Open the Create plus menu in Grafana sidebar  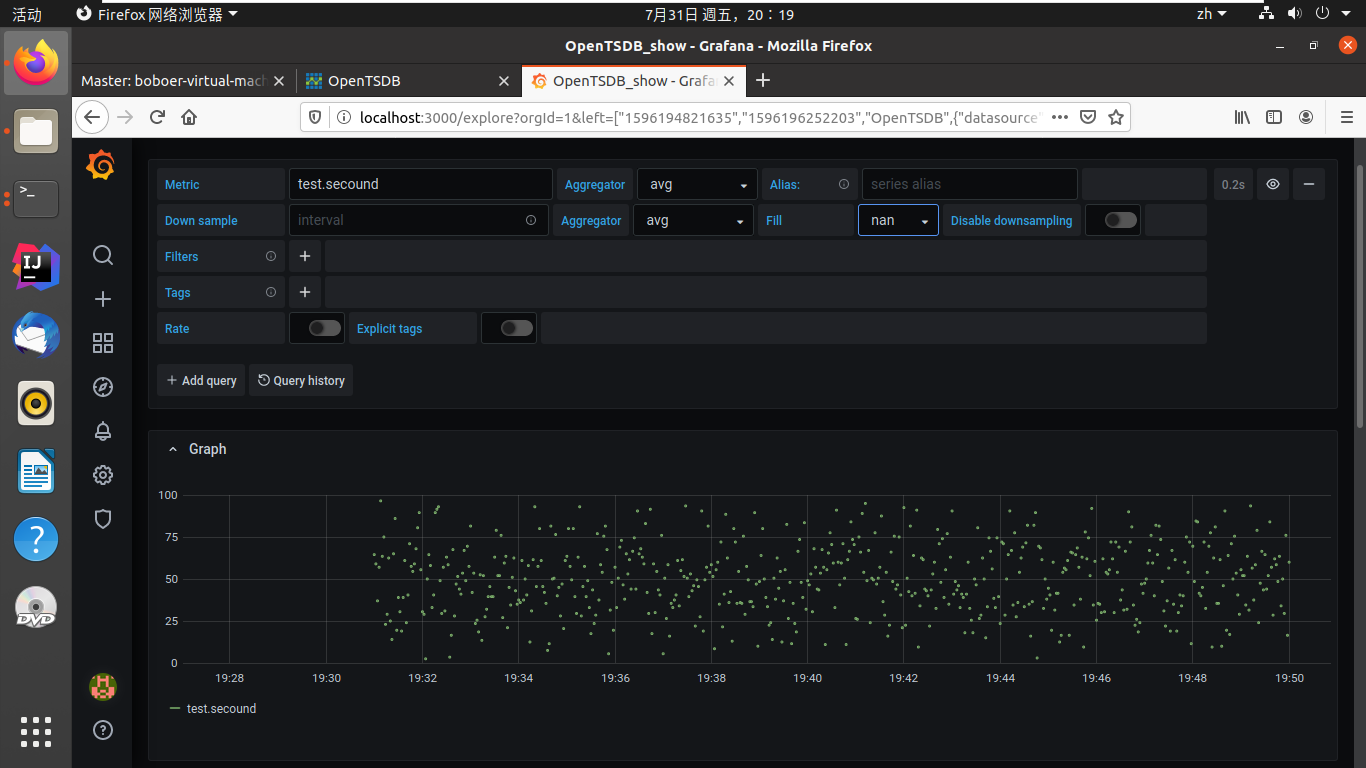coord(102,299)
